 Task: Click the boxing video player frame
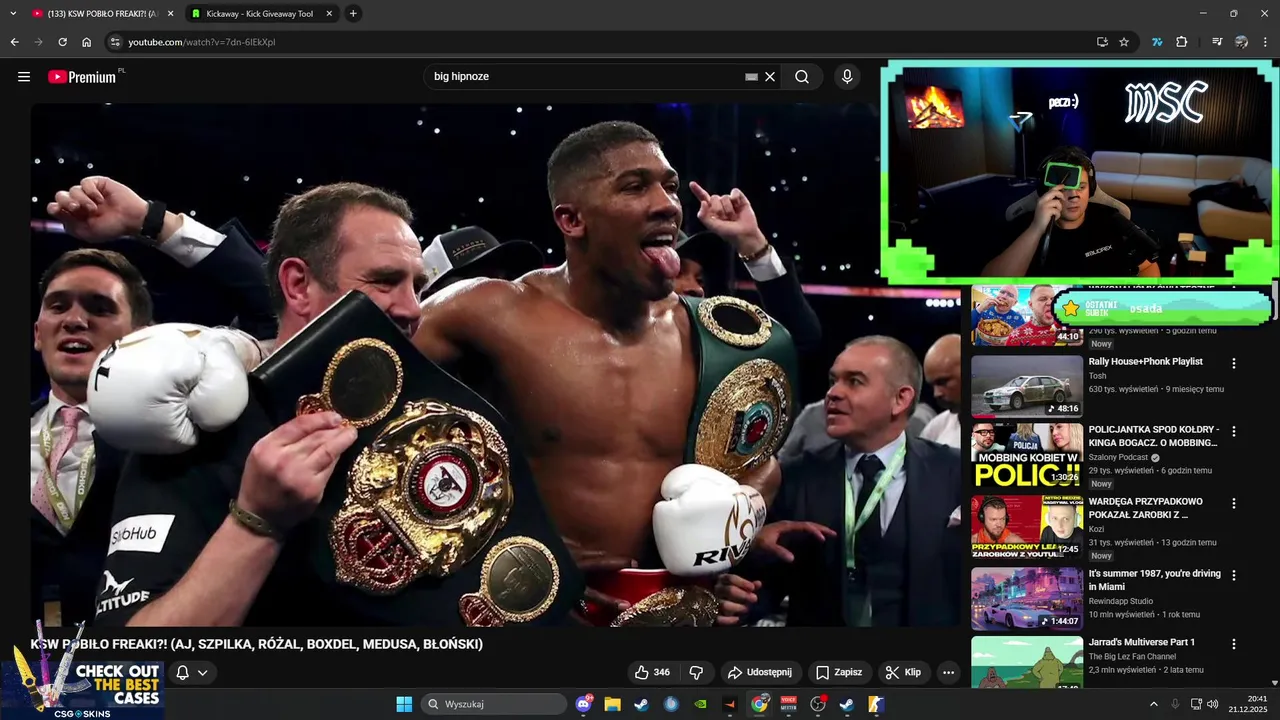pyautogui.click(x=495, y=365)
